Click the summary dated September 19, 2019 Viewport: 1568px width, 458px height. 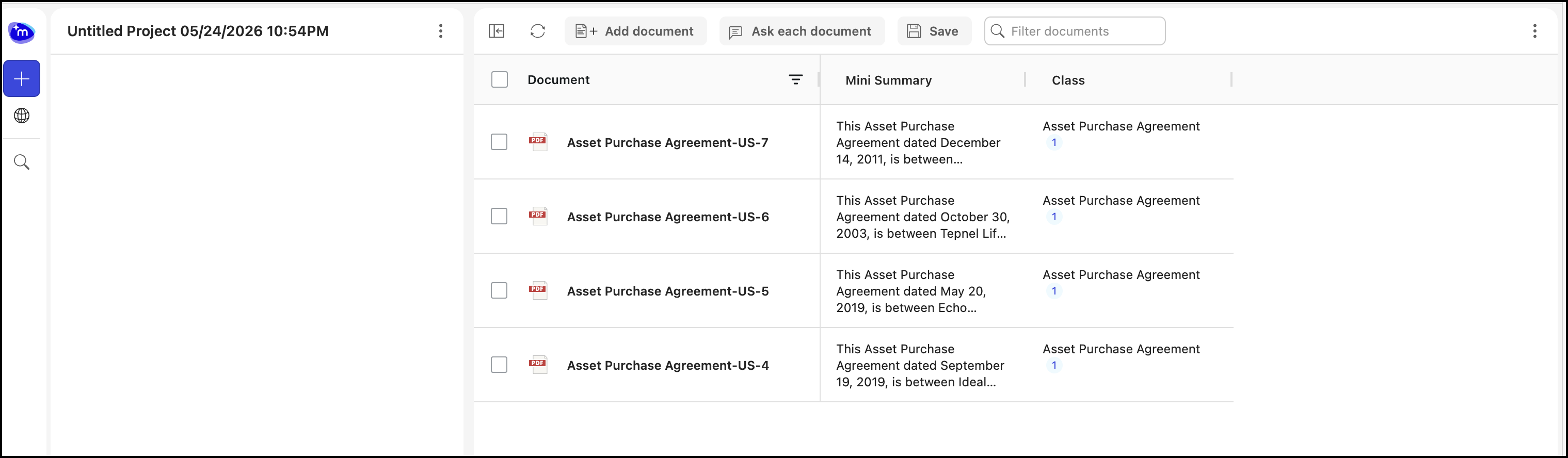[x=920, y=365]
